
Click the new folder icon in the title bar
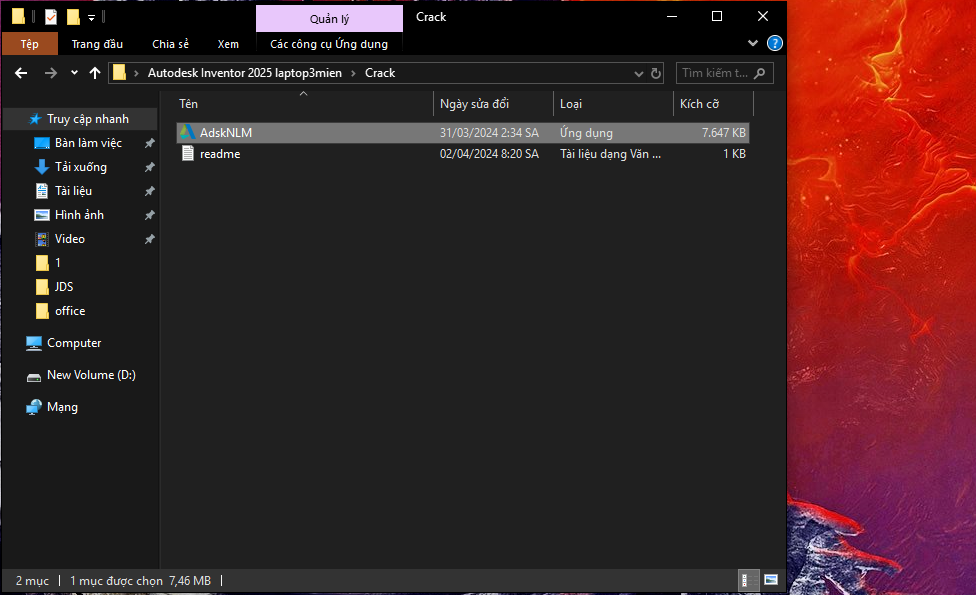point(73,17)
